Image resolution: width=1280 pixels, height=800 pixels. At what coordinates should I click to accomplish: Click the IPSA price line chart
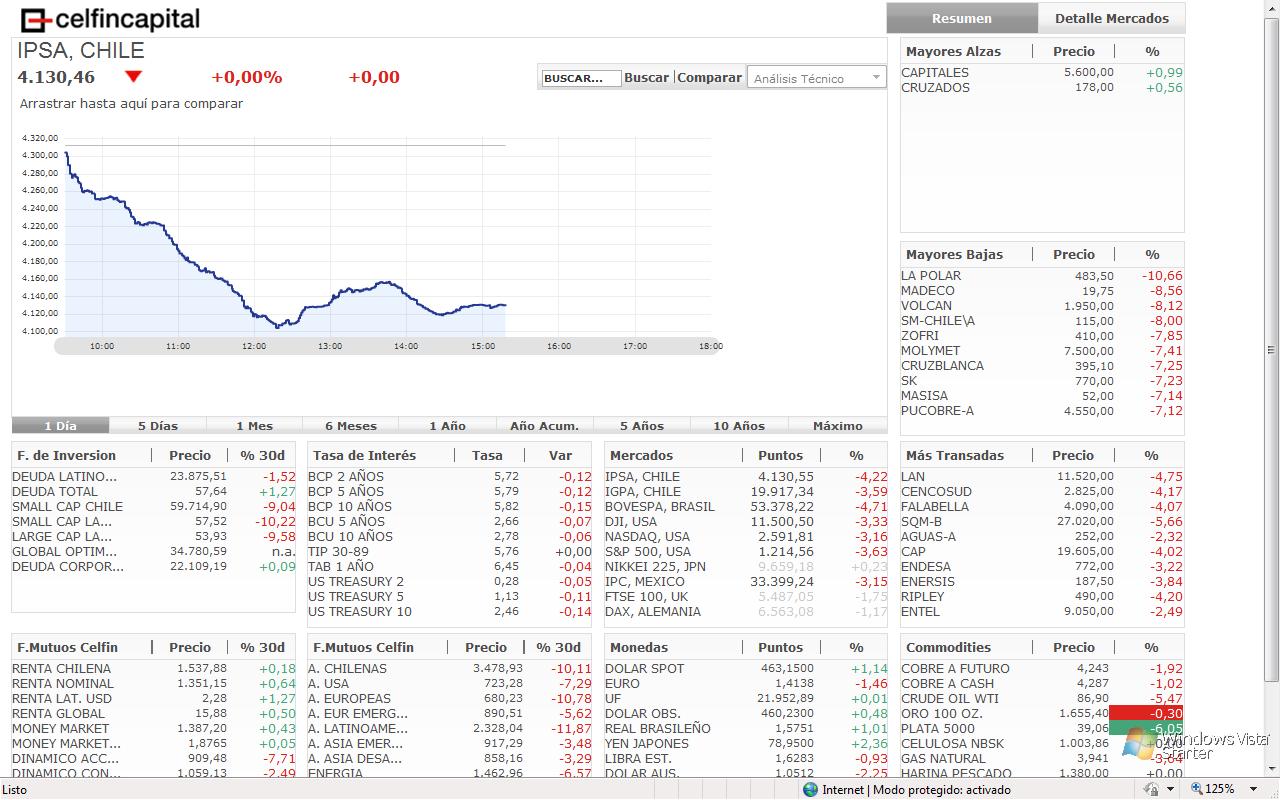tap(285, 240)
